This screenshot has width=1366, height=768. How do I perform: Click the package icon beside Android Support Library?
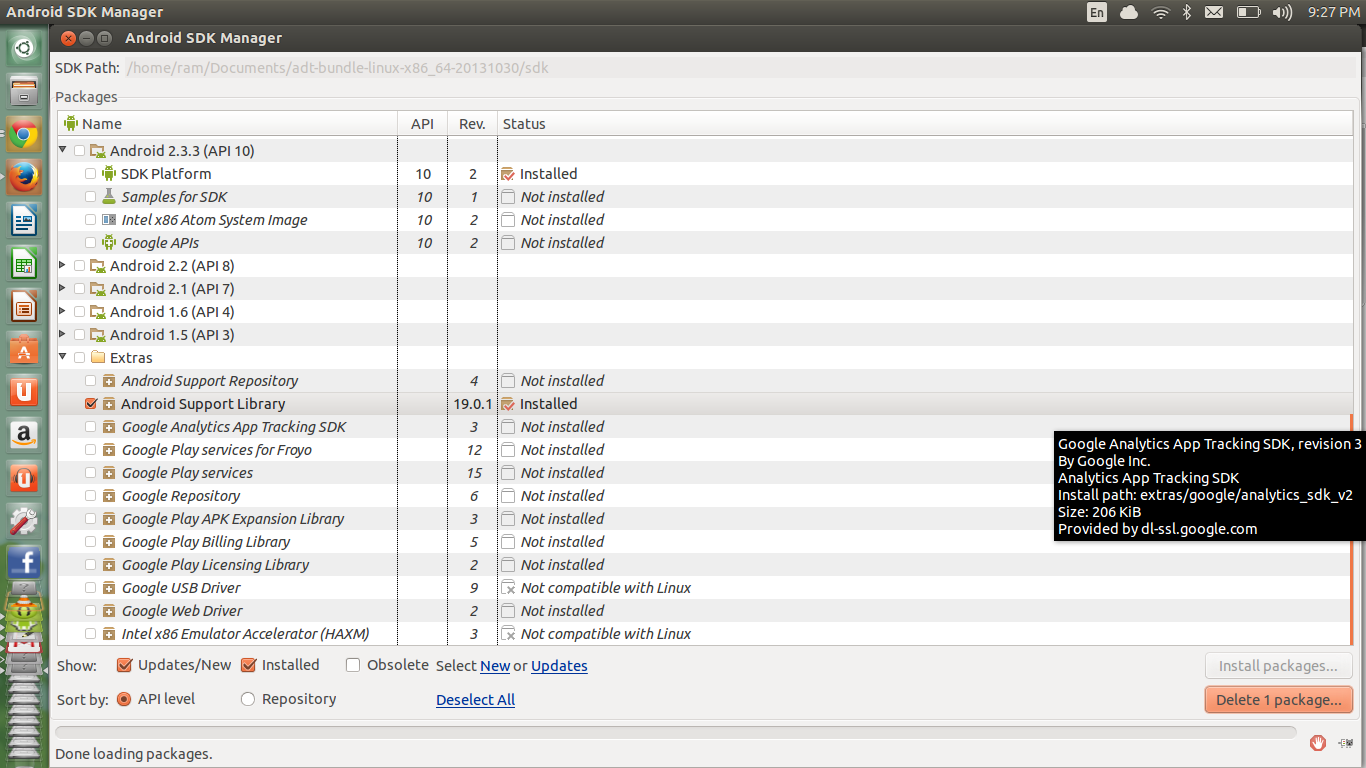(x=107, y=403)
